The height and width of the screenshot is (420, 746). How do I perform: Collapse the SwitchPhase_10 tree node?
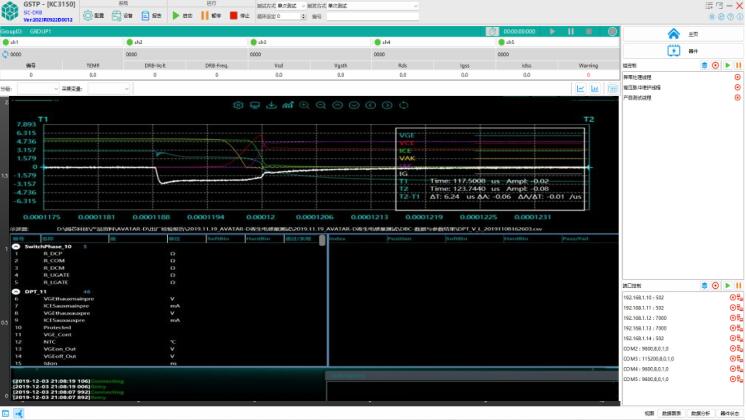pos(16,245)
